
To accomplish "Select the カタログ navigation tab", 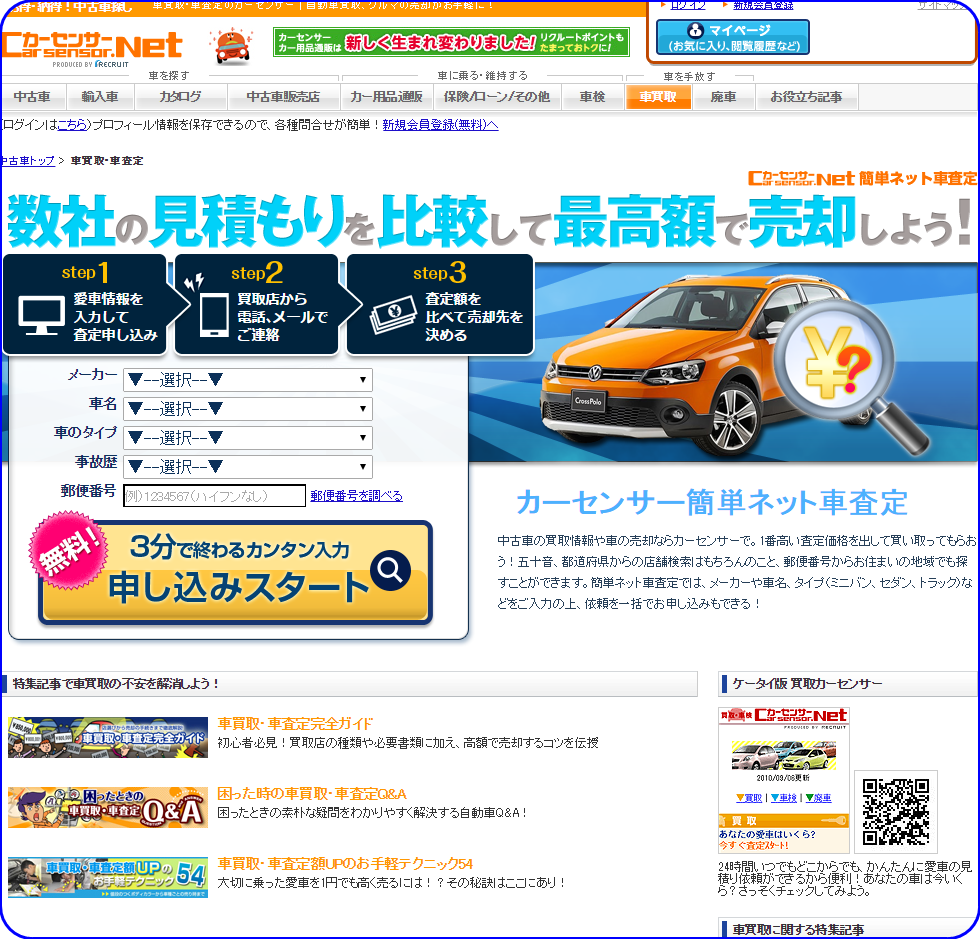I will point(180,97).
